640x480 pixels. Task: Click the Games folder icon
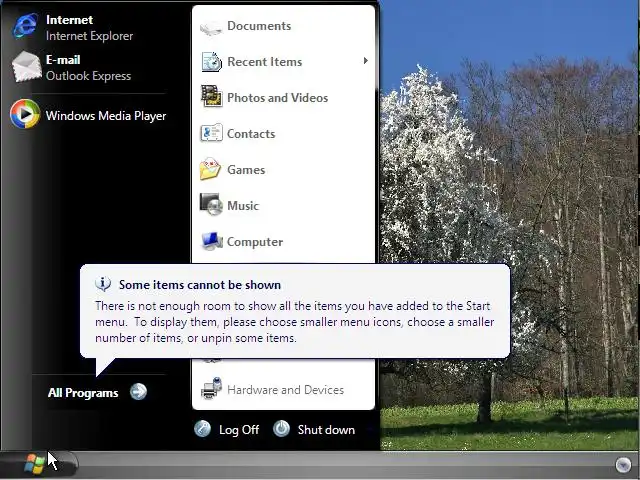(210, 169)
